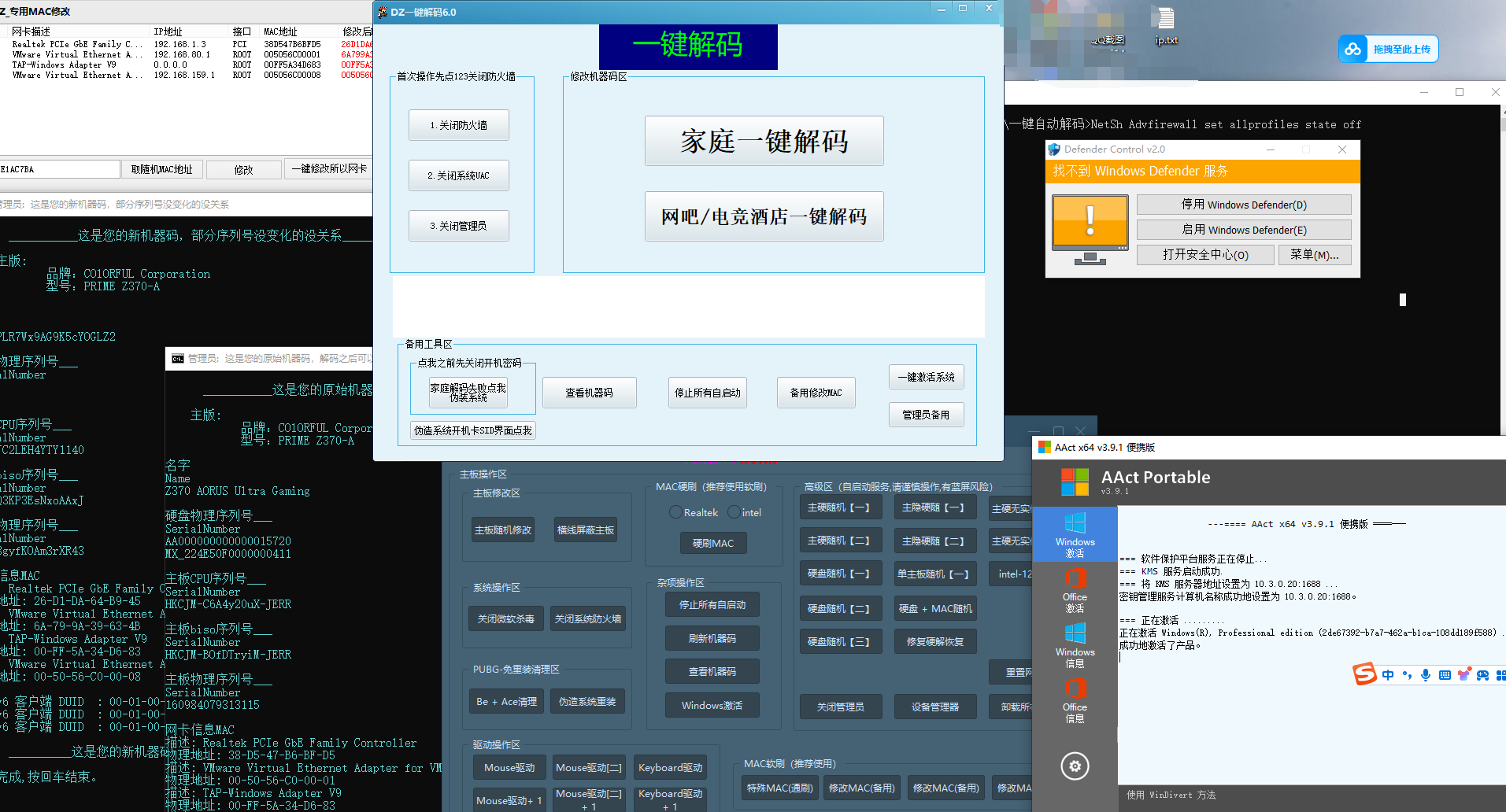Click the MAC address input field

tap(60, 169)
